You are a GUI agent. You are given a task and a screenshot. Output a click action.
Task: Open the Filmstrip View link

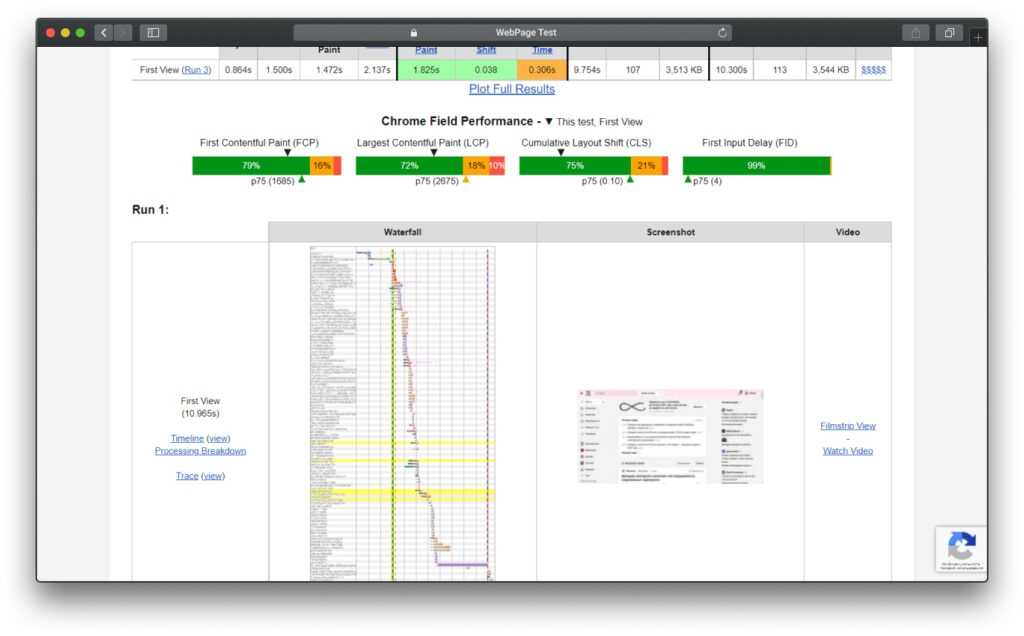[847, 426]
